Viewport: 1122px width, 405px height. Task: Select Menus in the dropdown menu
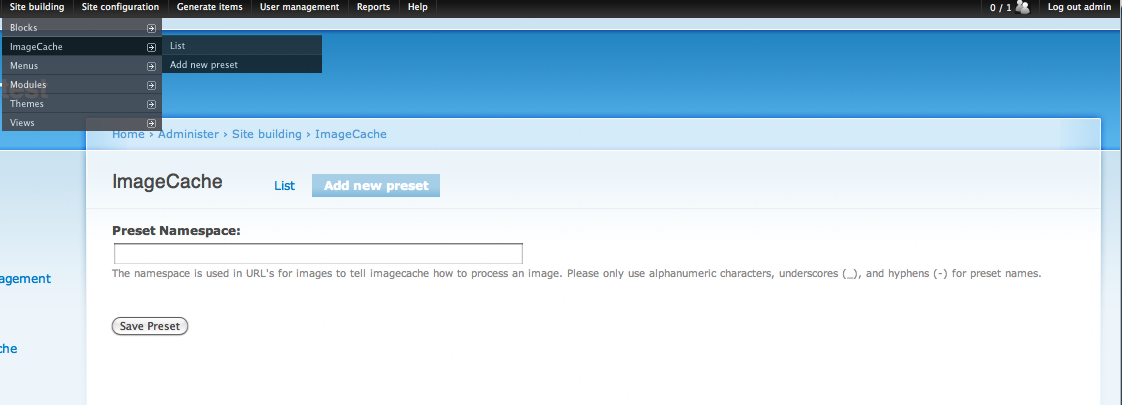click(x=82, y=66)
